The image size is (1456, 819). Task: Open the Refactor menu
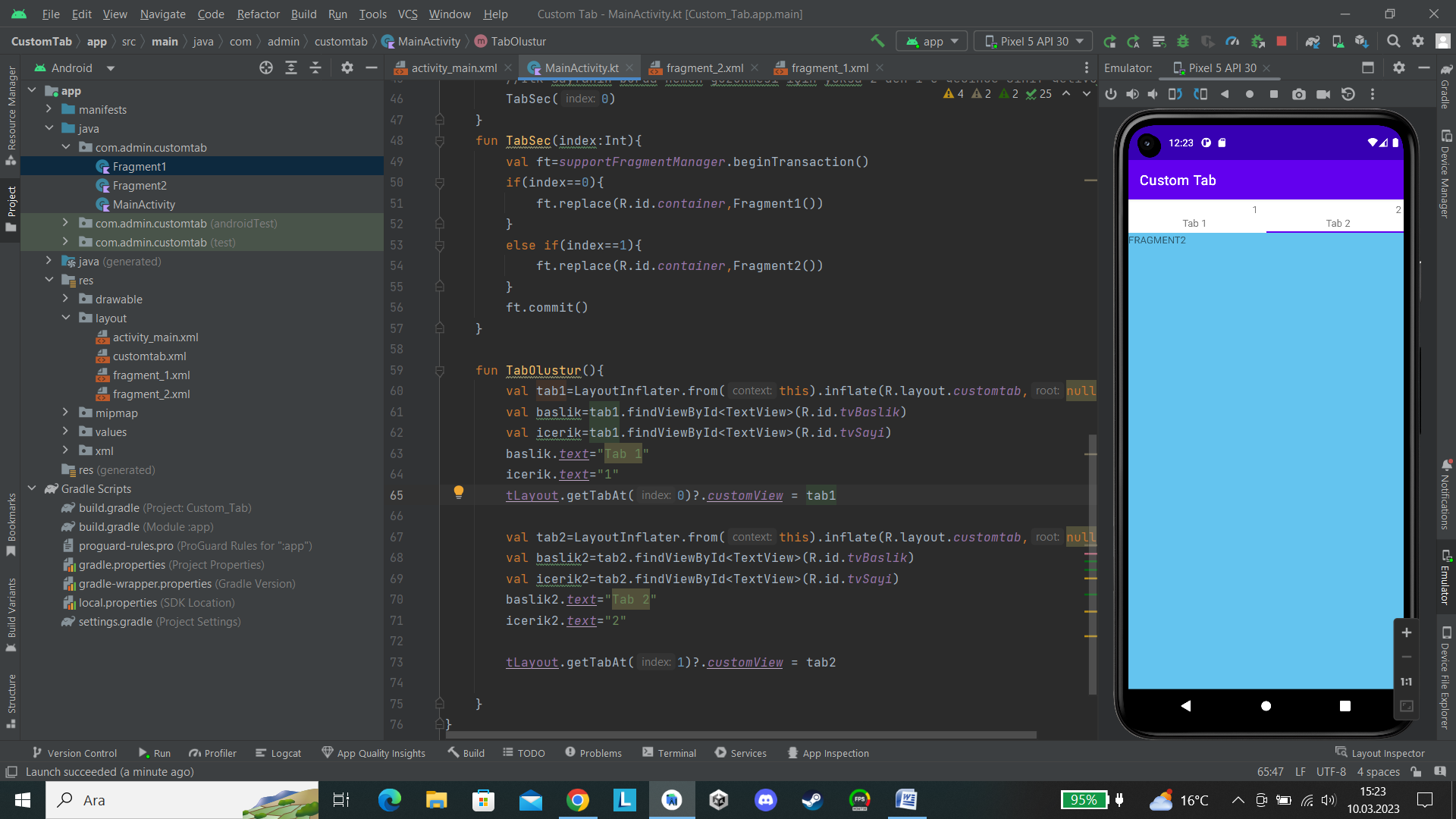tap(258, 14)
